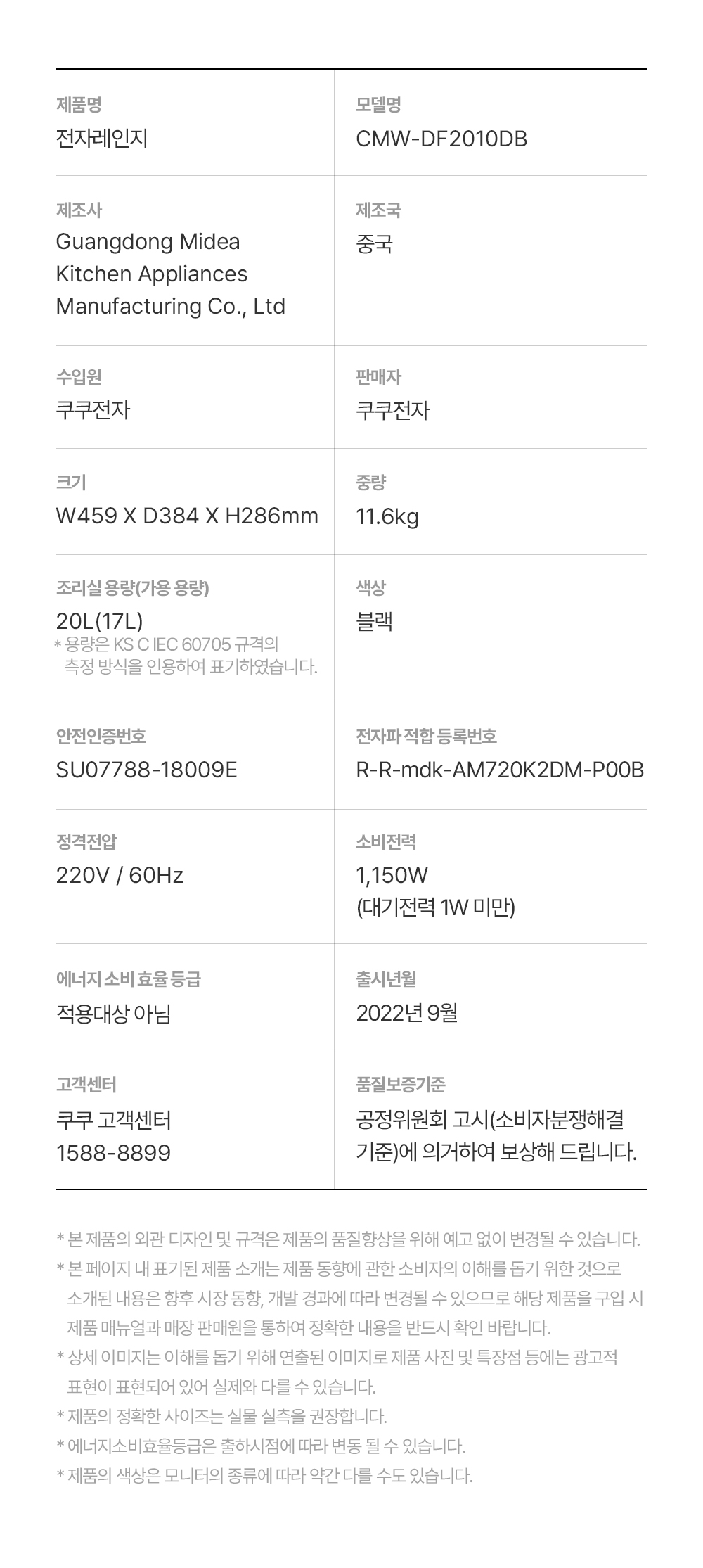Click the energy rating value 적용대상 아님
The width and height of the screenshot is (703, 1568).
(x=113, y=1014)
